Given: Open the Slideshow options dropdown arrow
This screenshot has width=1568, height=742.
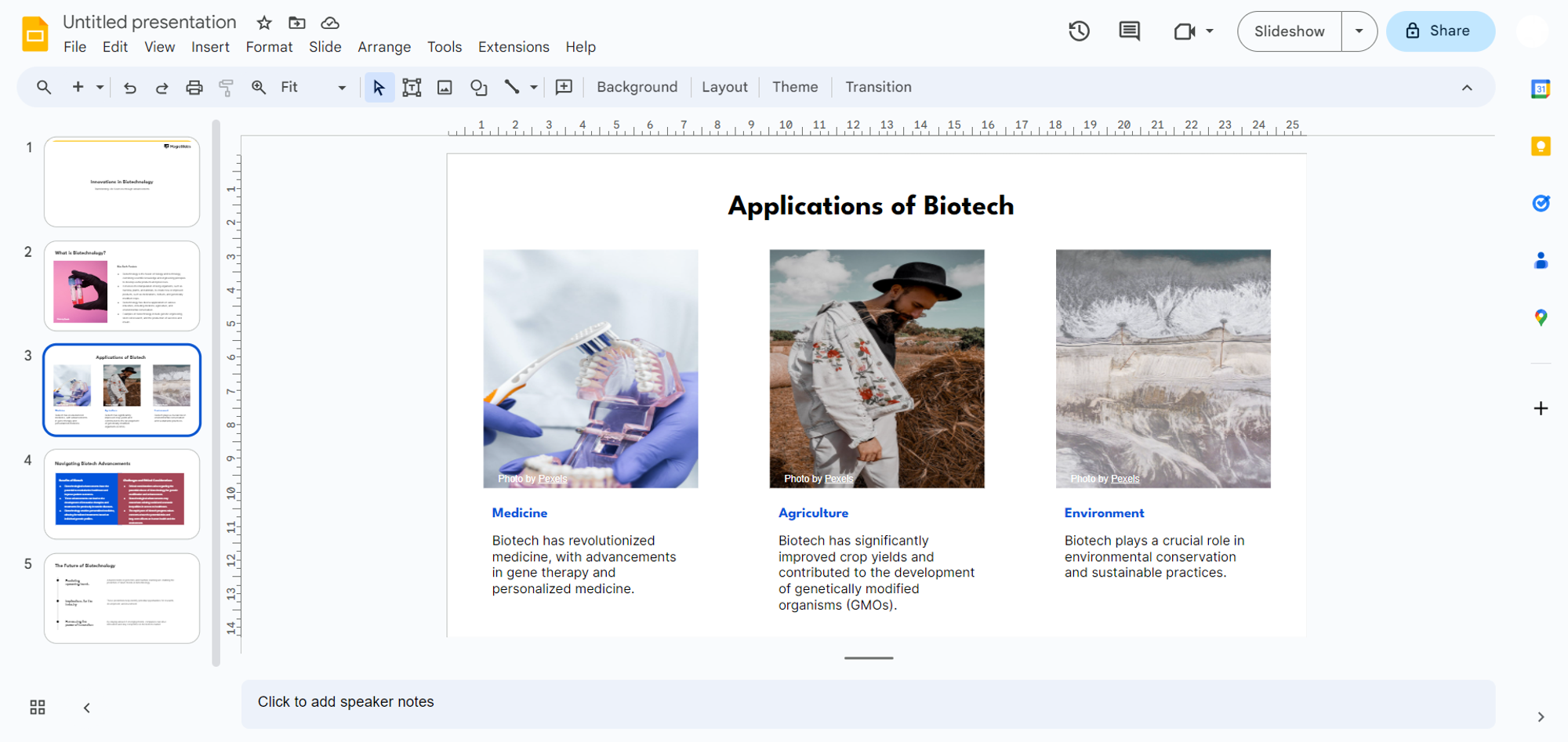Looking at the screenshot, I should pyautogui.click(x=1359, y=31).
